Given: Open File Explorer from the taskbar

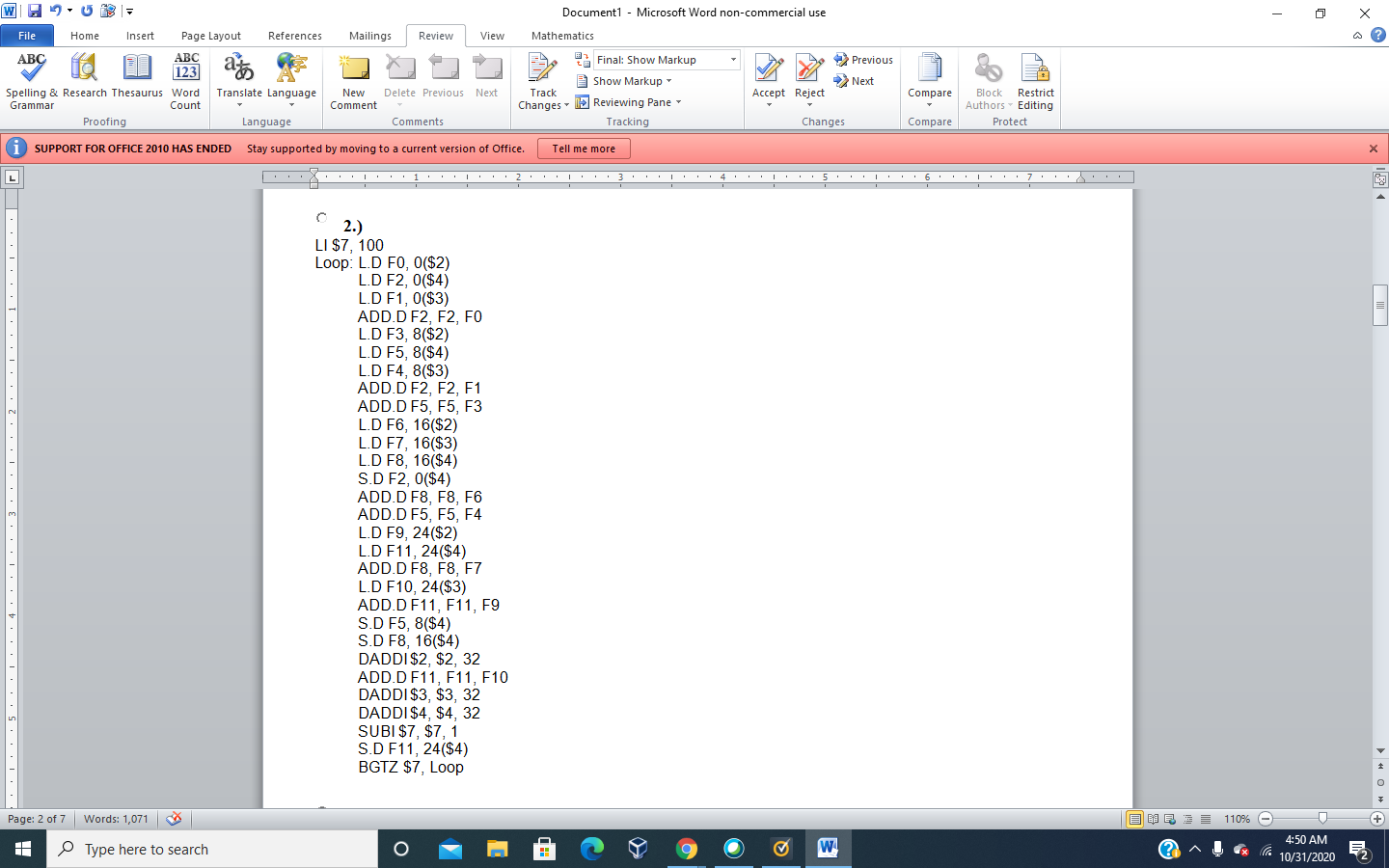Looking at the screenshot, I should [497, 849].
